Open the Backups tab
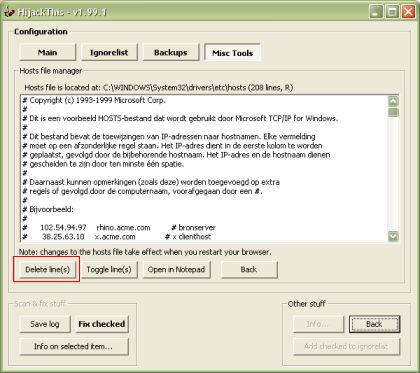This screenshot has height=373, width=420. (171, 52)
